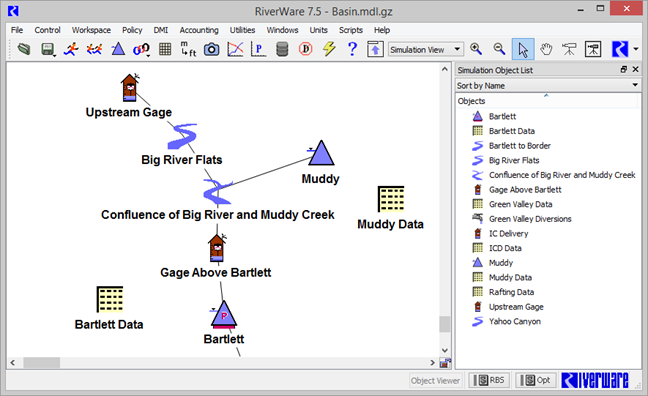This screenshot has height=396, width=648.
Task: Select confluence object icon on workspace
Action: (x=217, y=192)
